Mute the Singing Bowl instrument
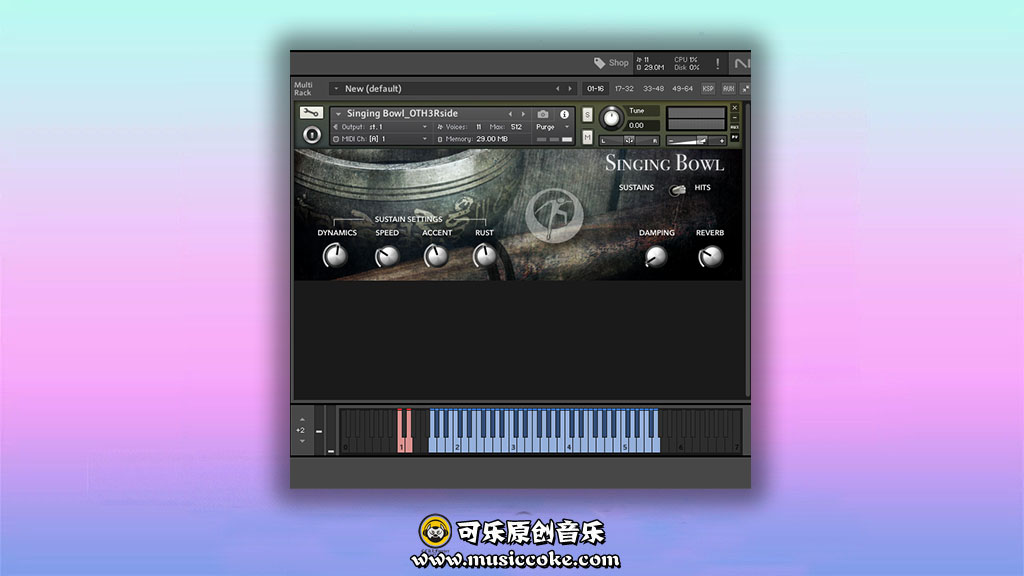This screenshot has width=1024, height=576. 587,137
